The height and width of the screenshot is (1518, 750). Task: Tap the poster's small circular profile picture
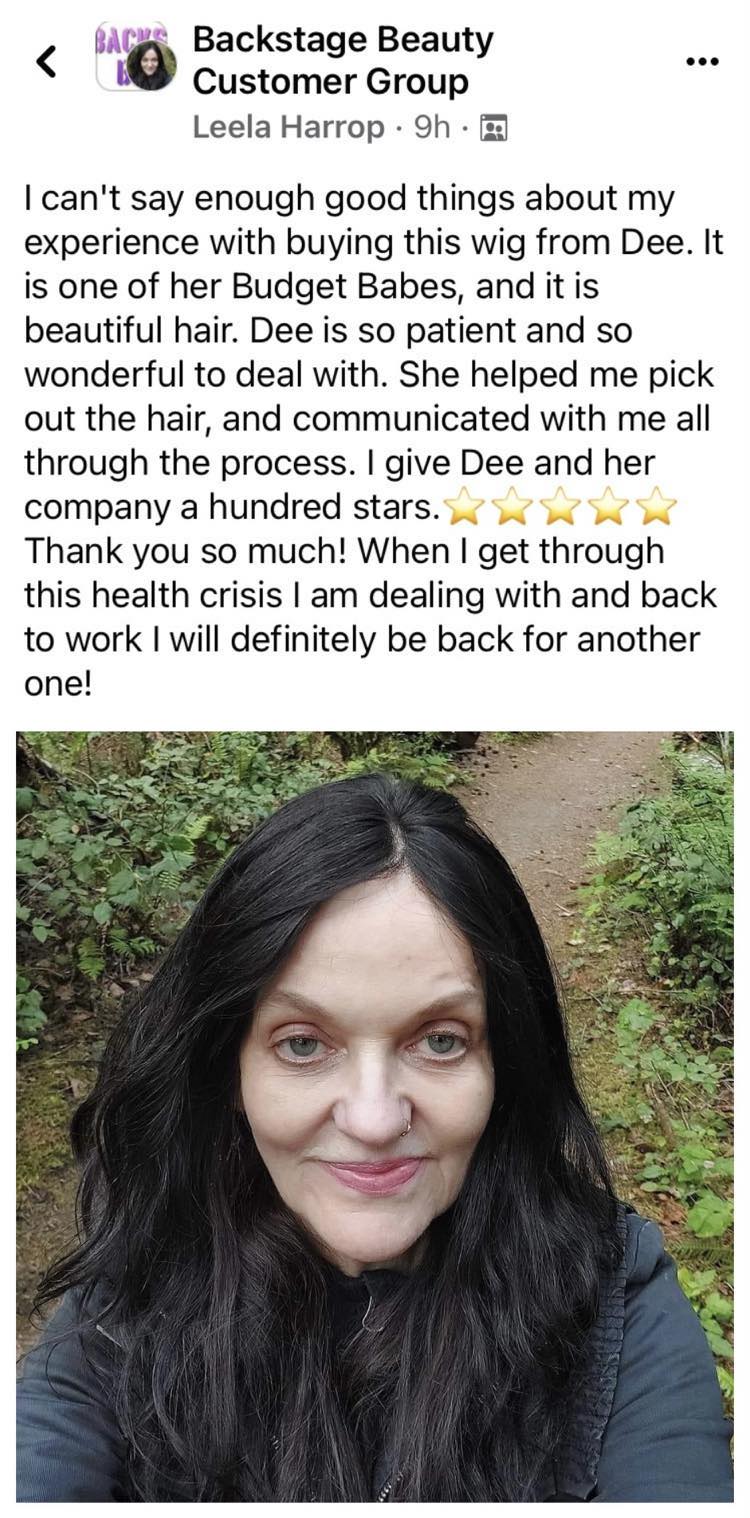point(152,67)
